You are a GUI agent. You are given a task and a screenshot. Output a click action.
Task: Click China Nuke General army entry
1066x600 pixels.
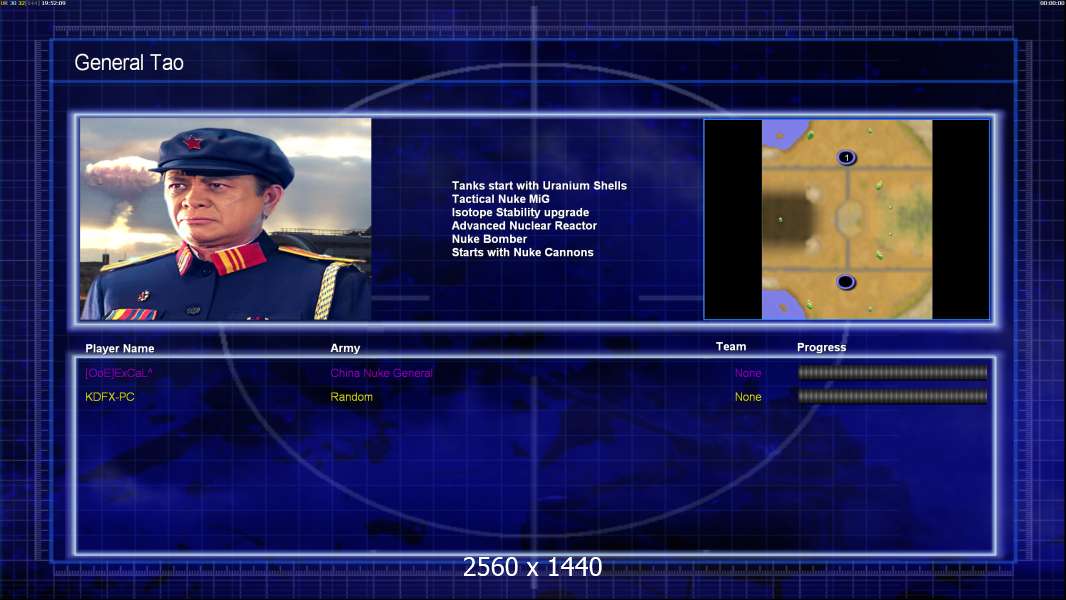pos(381,373)
